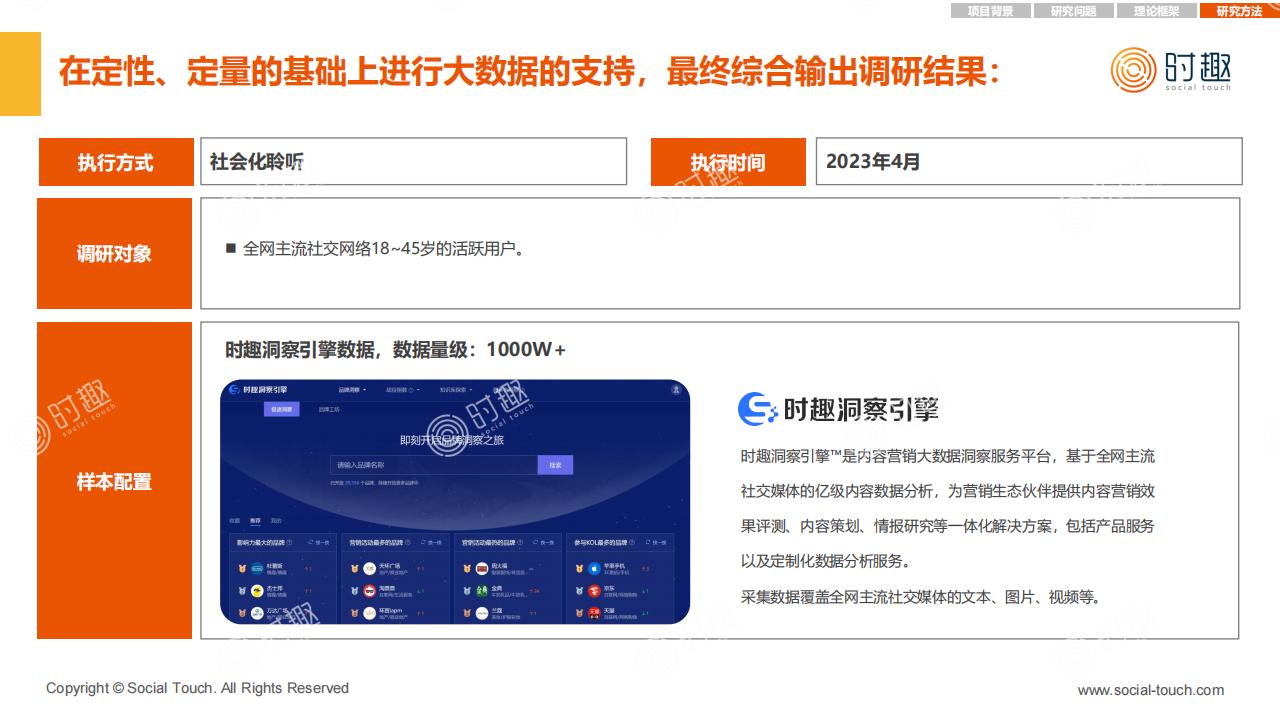Click the orange 调研对象 label box

coord(114,253)
